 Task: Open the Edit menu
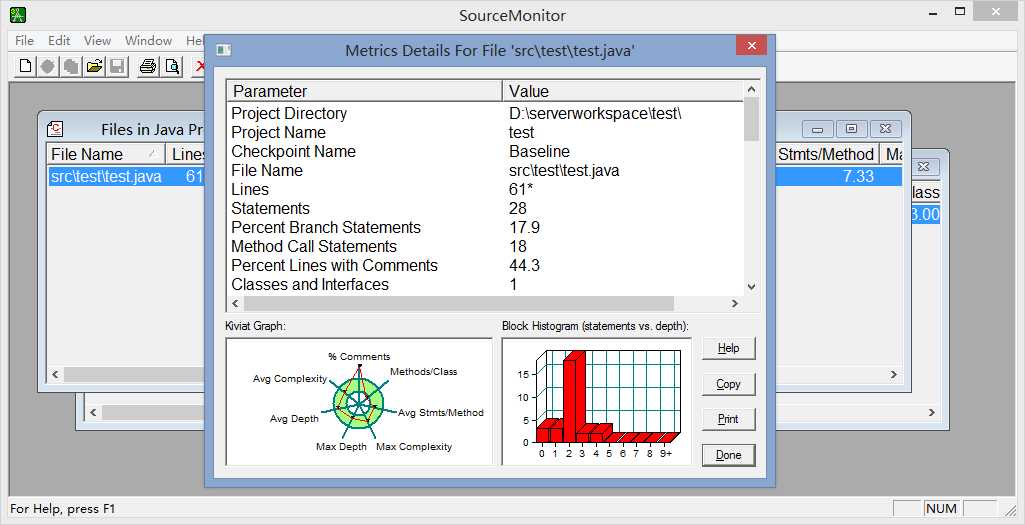point(59,41)
